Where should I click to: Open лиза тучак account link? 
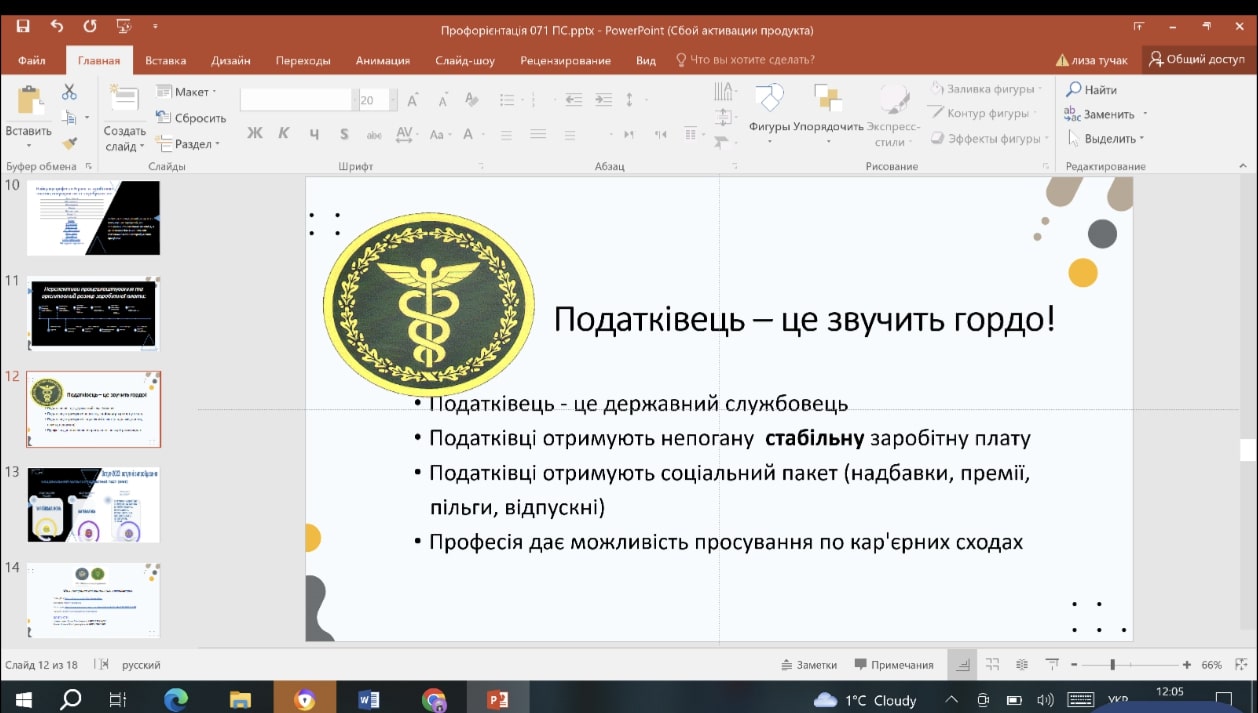[x=1091, y=60]
